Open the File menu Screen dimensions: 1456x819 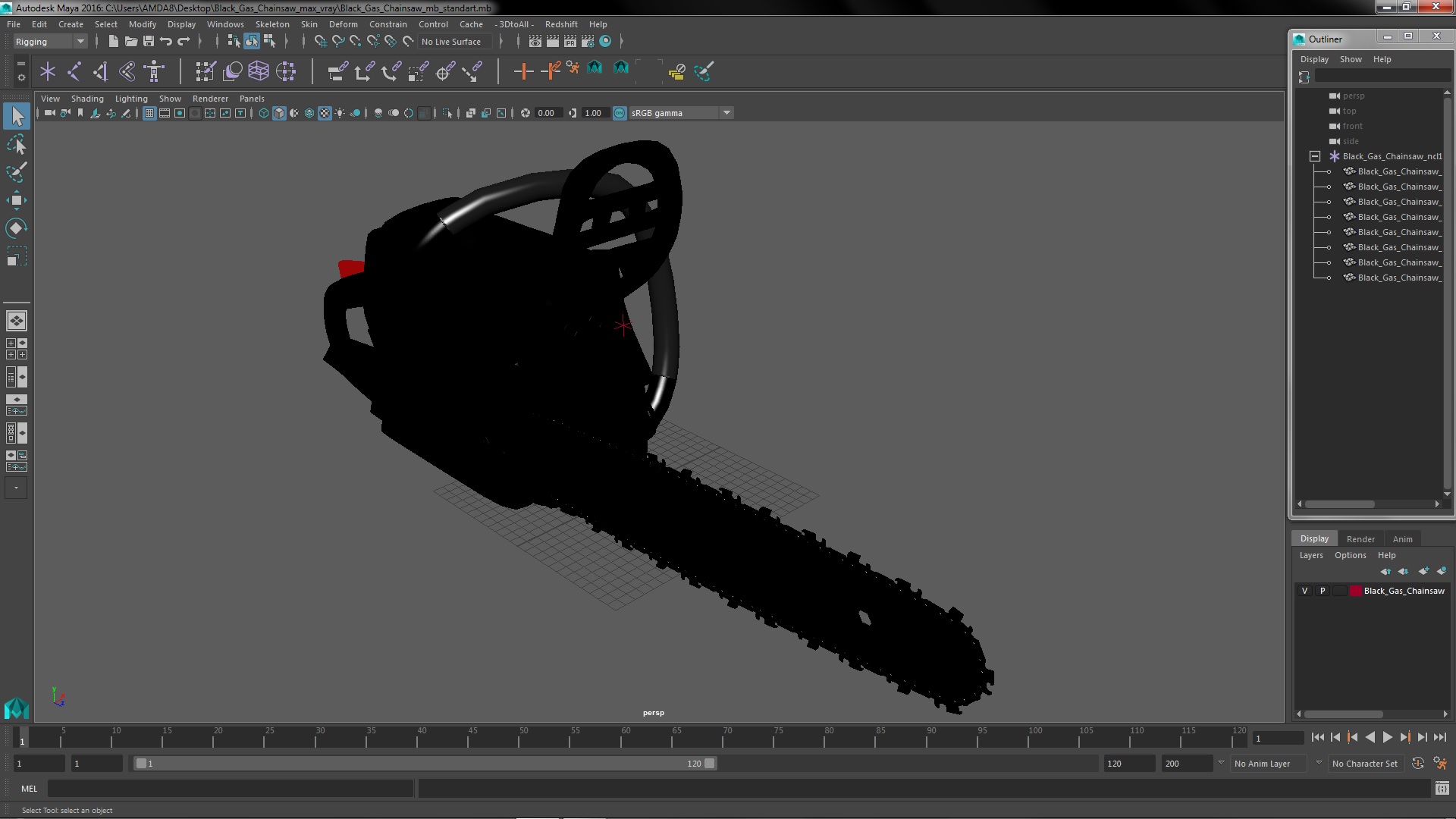pyautogui.click(x=14, y=24)
